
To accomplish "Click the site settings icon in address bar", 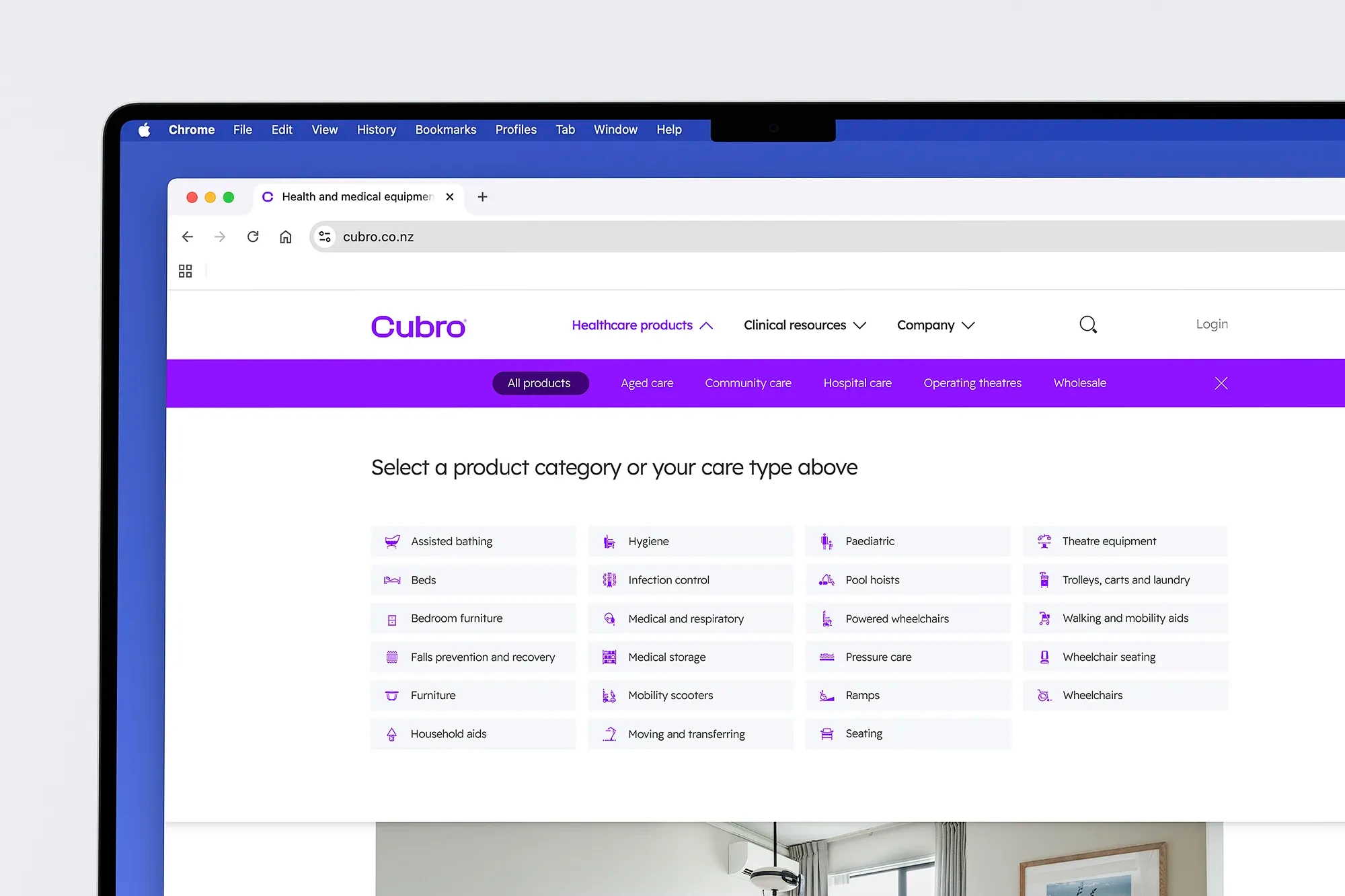I will [x=325, y=237].
